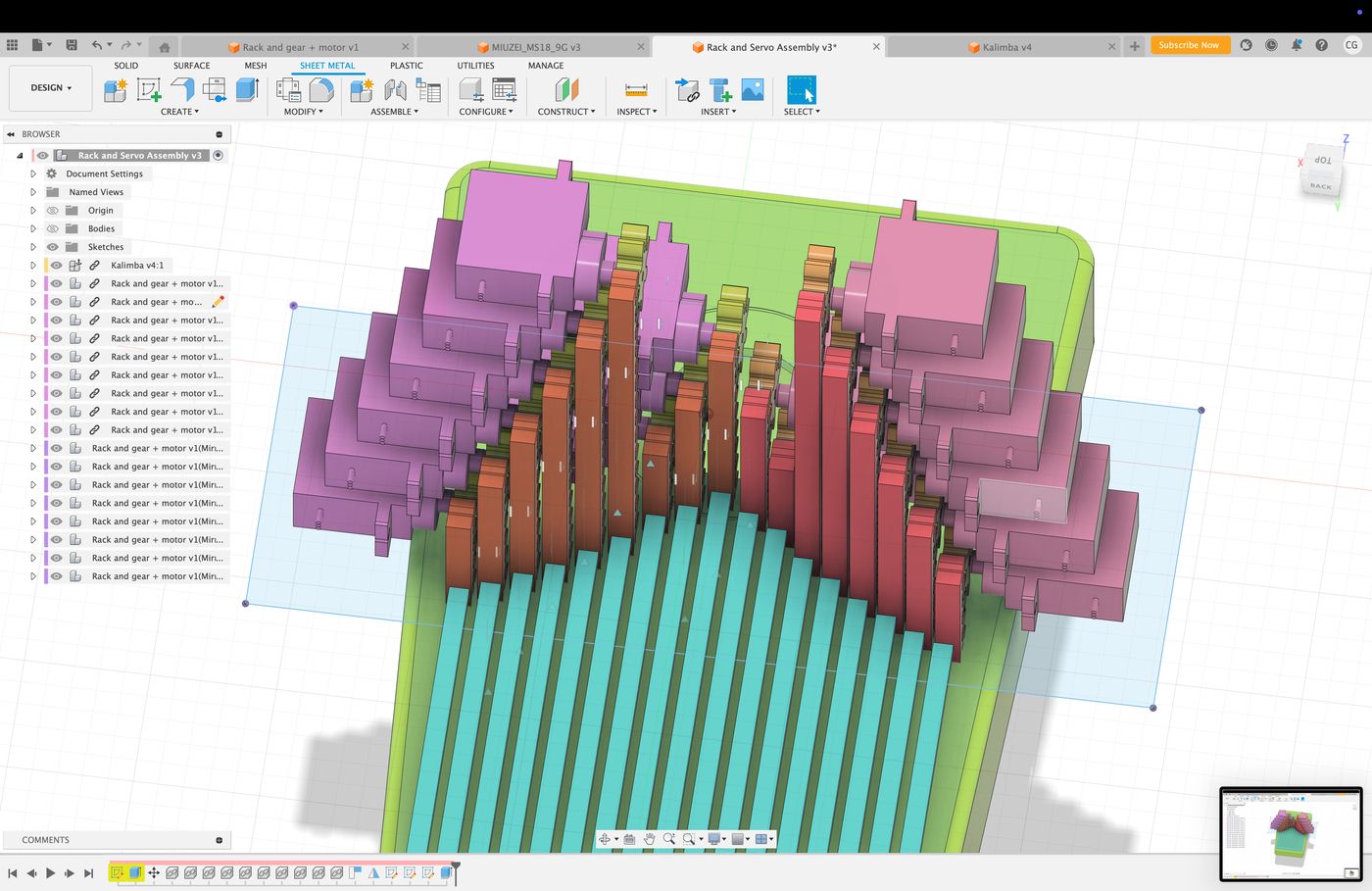Select the Joint tool in Assemble
This screenshot has width=1372, height=891.
point(395,90)
